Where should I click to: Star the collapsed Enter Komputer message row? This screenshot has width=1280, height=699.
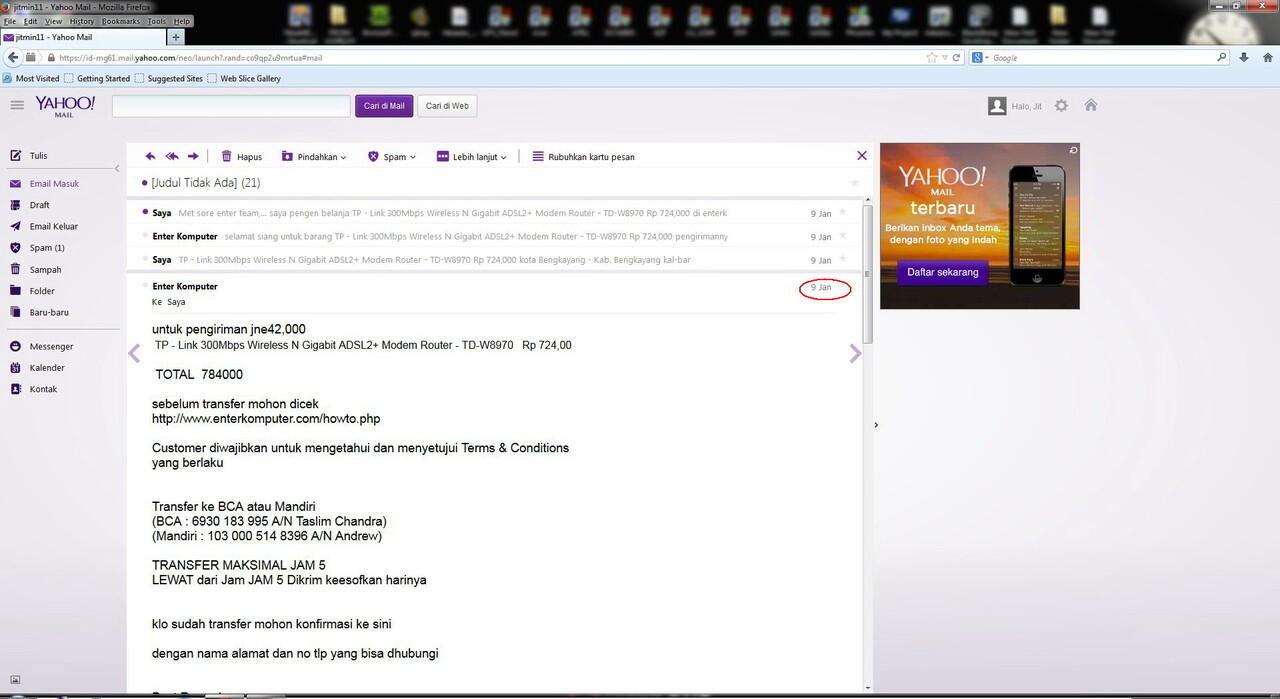point(843,236)
